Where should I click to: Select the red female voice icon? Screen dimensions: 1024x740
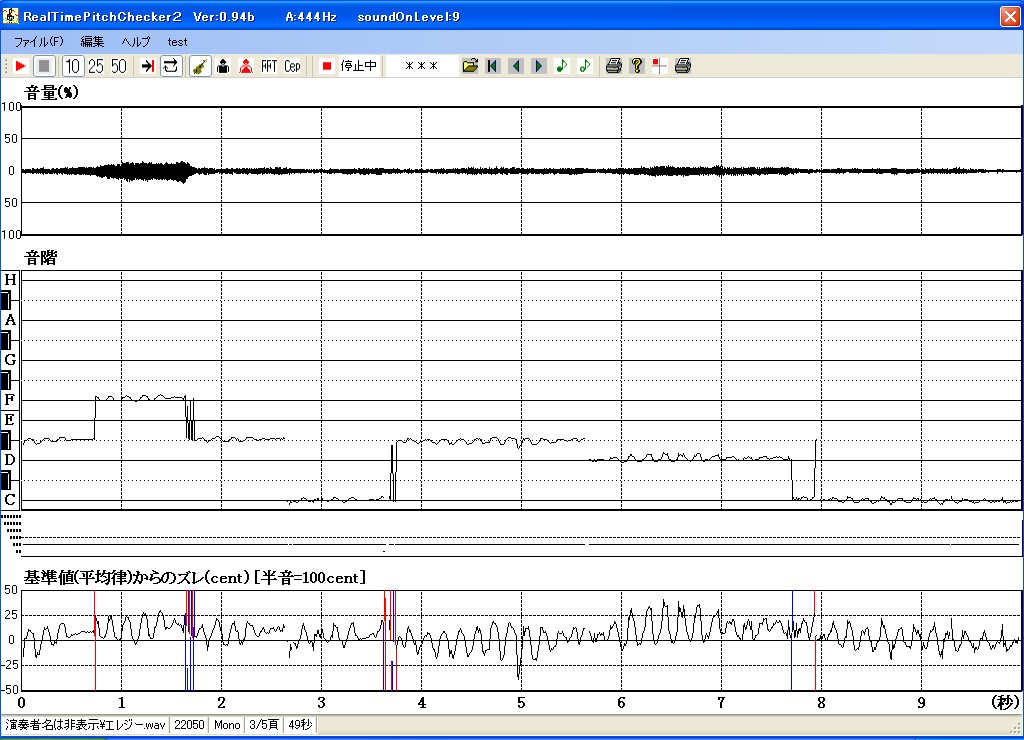coord(246,66)
